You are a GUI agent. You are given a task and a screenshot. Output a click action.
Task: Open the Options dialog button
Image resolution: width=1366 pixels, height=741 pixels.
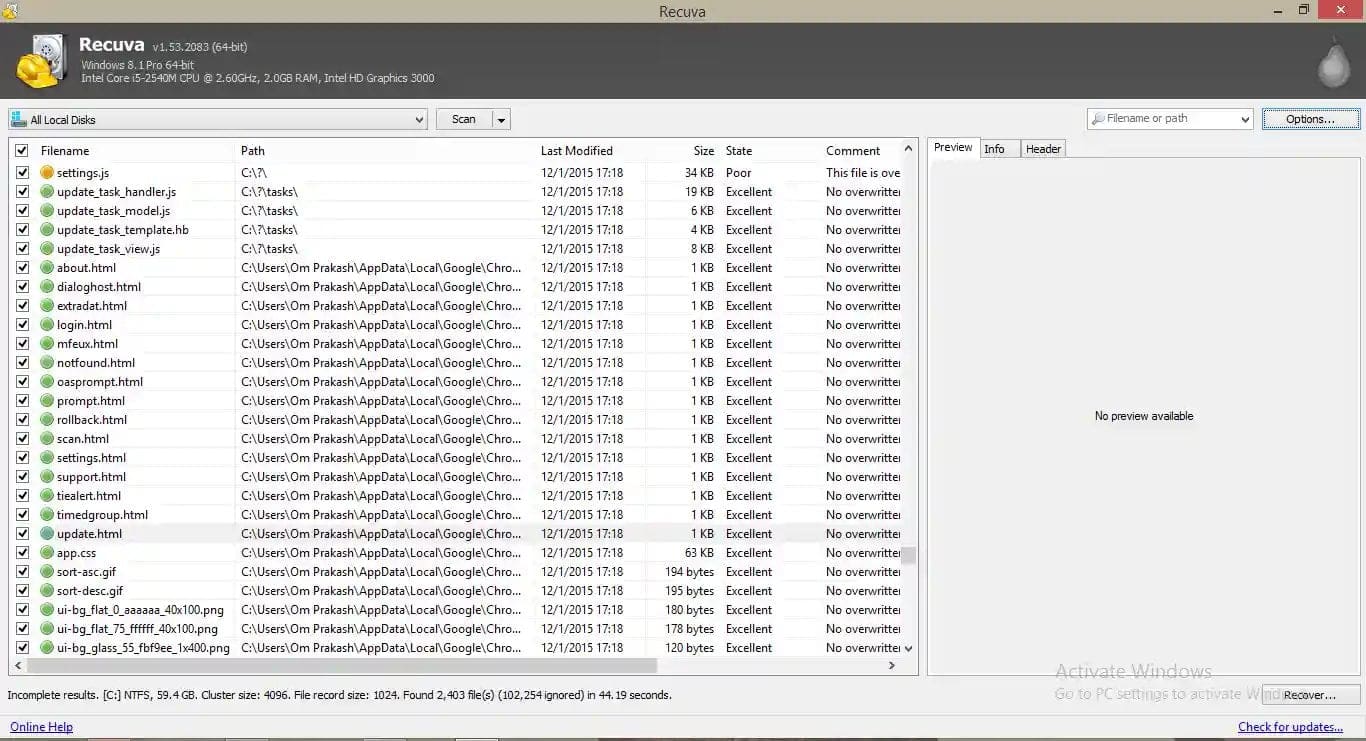(1310, 119)
